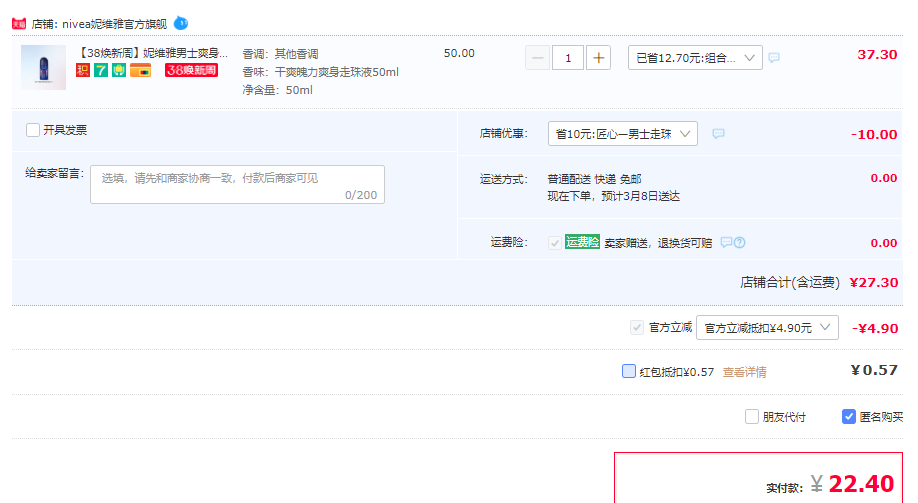
Task: Click the -¥4.90 deduction amount
Action: 875,329
